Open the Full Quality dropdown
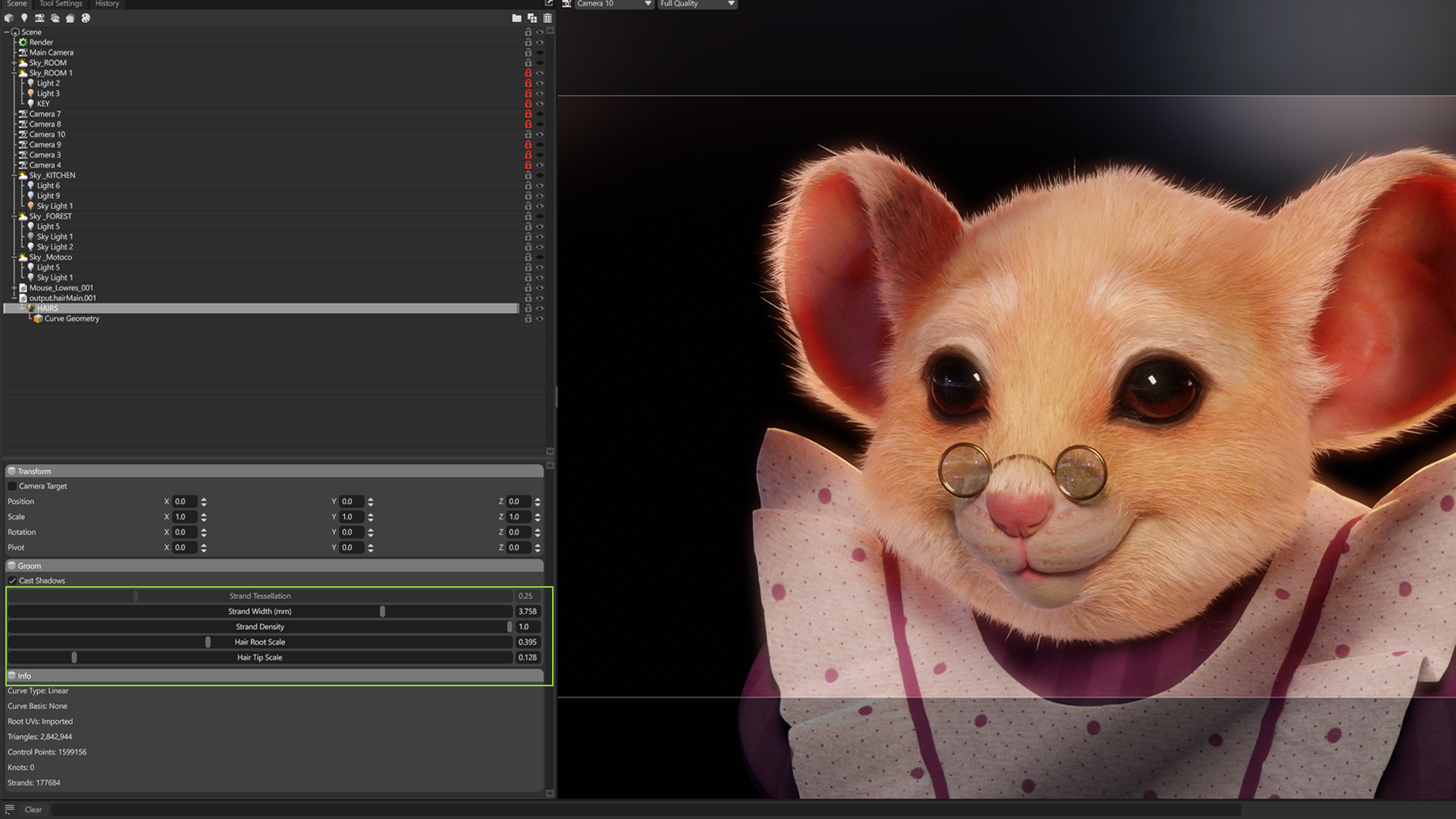 point(697,4)
